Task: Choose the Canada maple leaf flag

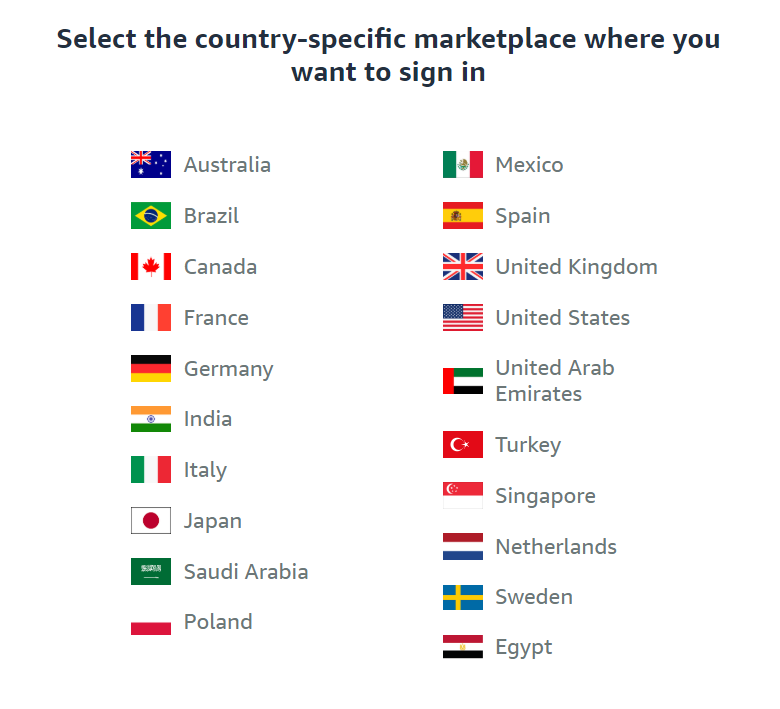Action: tap(151, 267)
